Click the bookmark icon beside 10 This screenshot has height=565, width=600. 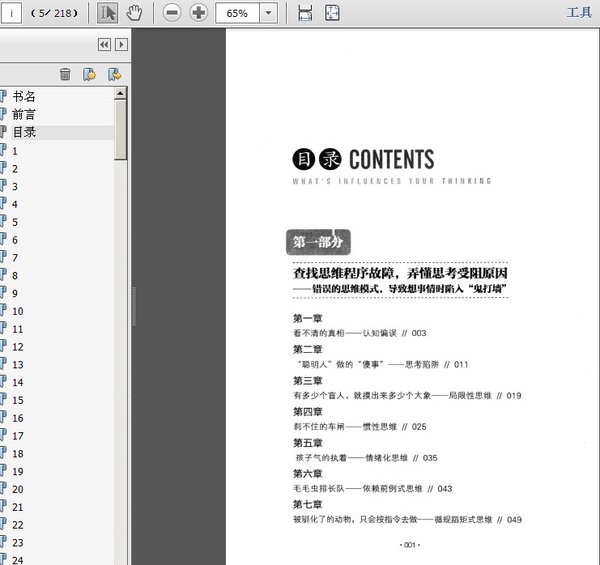tap(3, 311)
